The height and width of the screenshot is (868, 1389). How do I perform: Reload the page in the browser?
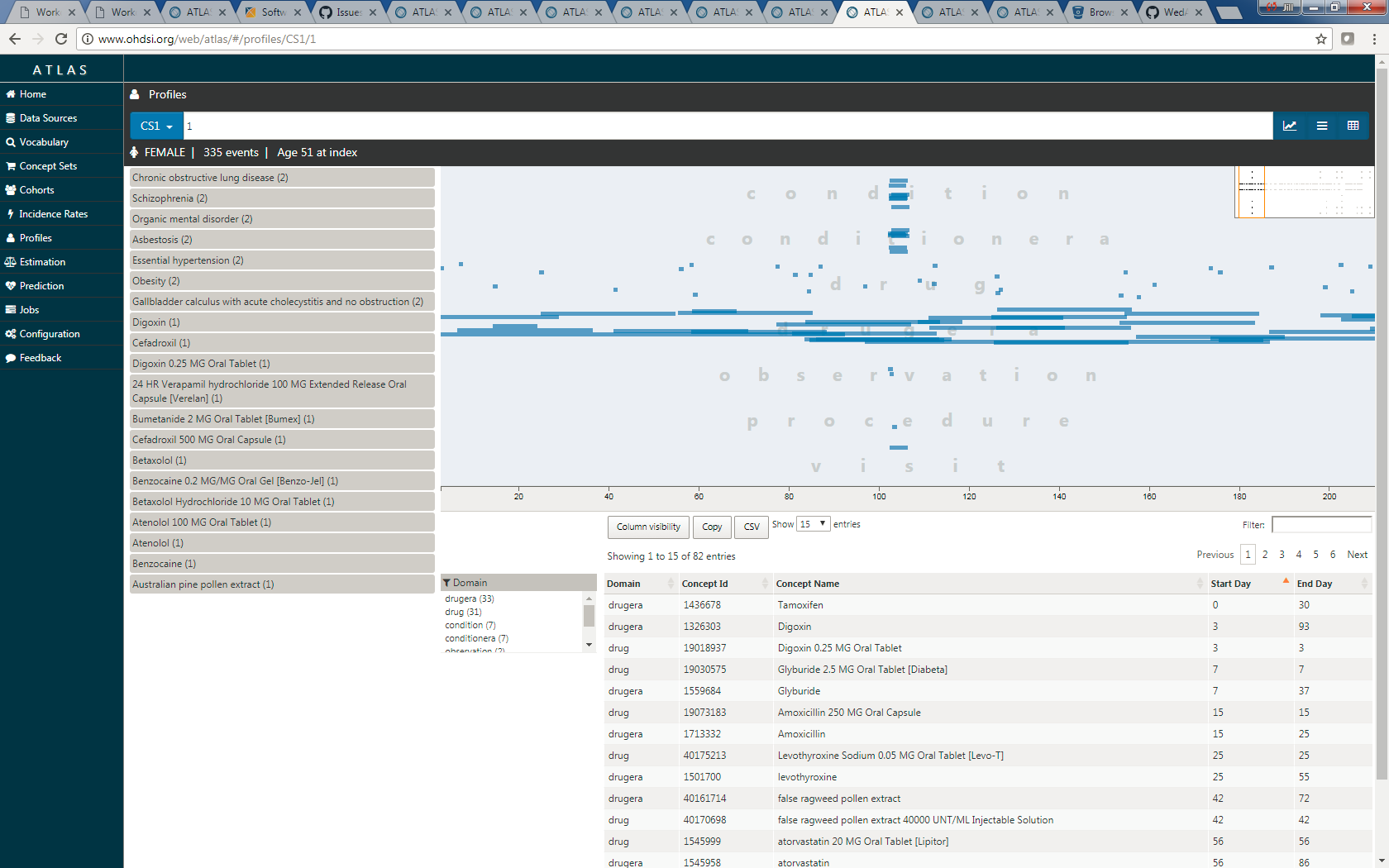(61, 39)
